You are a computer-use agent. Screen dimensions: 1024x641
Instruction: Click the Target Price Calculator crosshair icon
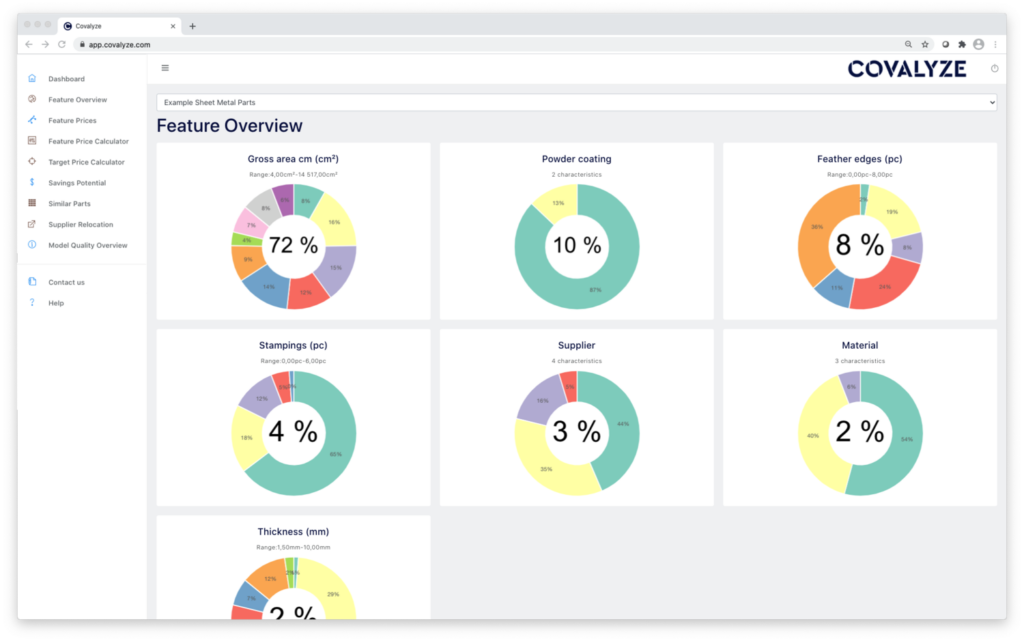tap(32, 161)
